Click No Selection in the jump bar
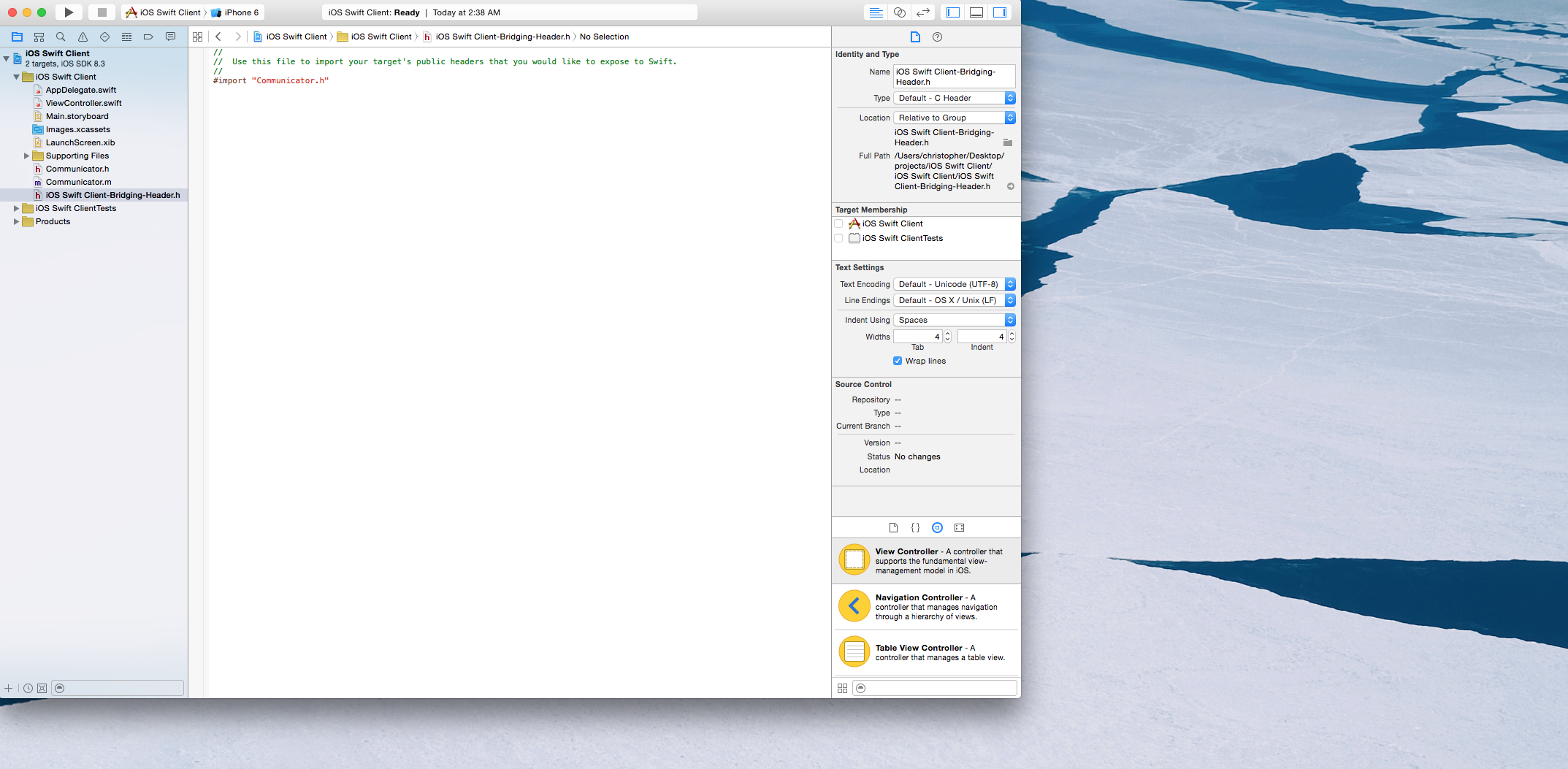The image size is (1568, 769). point(604,37)
